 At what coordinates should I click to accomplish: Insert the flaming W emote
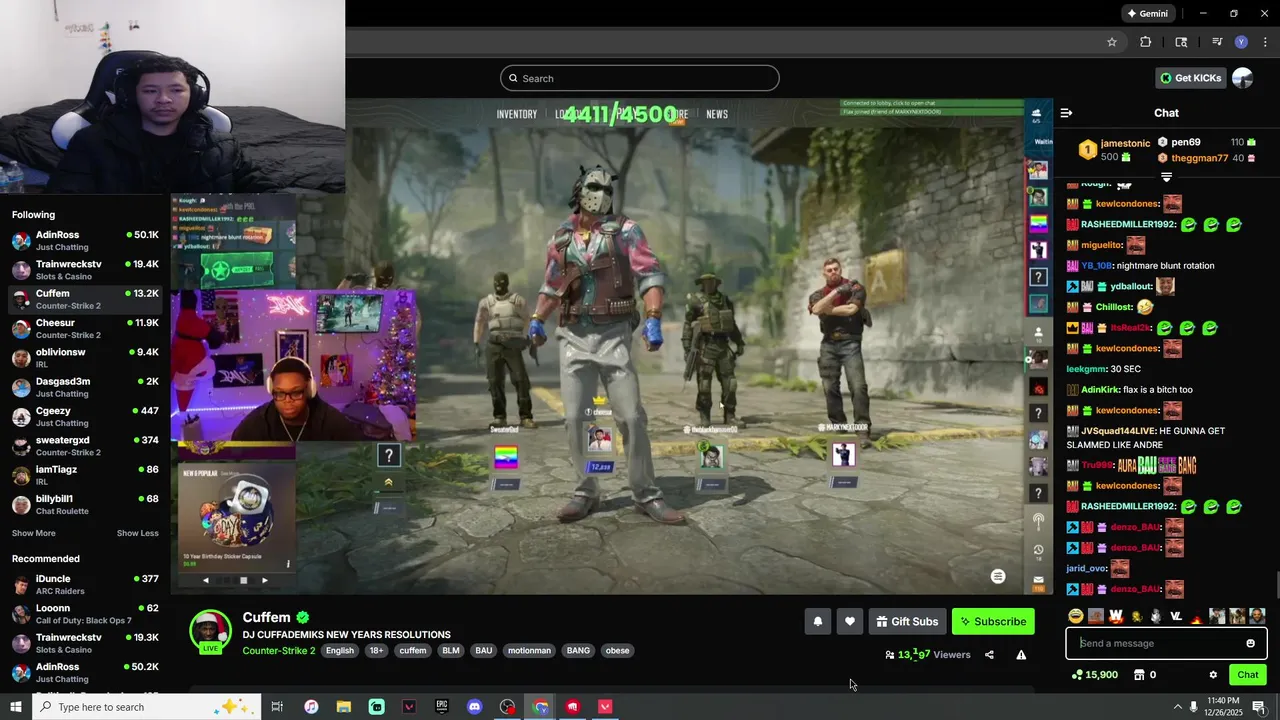click(x=1116, y=616)
